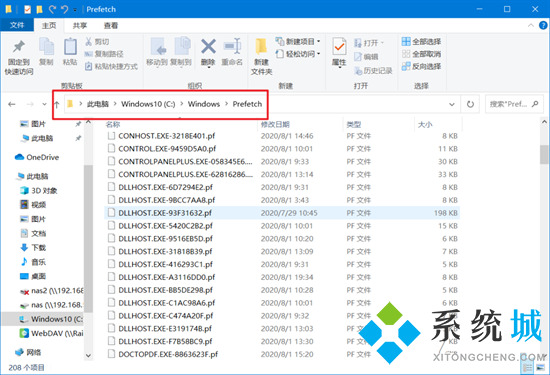Open the recent locations dropdown arrow
The image size is (550, 375).
[x=44, y=104]
